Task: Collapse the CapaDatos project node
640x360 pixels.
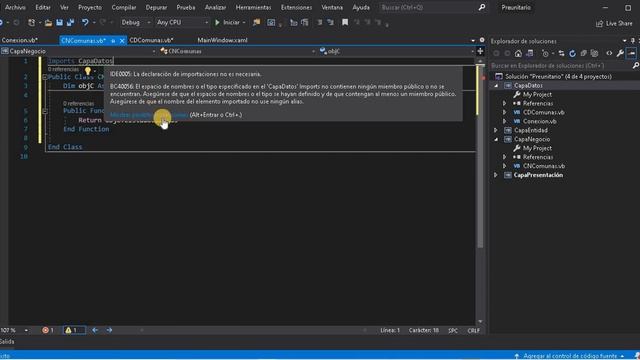Action: 496,86
